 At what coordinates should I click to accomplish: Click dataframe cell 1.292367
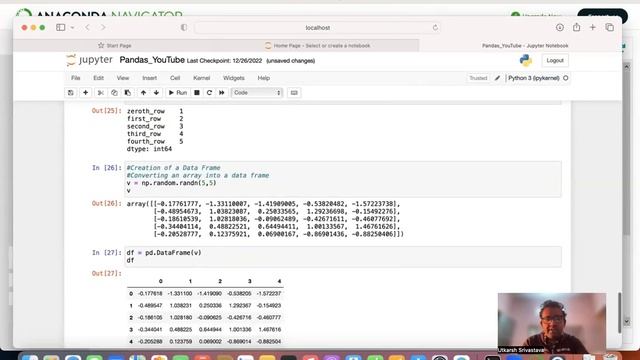[240, 305]
